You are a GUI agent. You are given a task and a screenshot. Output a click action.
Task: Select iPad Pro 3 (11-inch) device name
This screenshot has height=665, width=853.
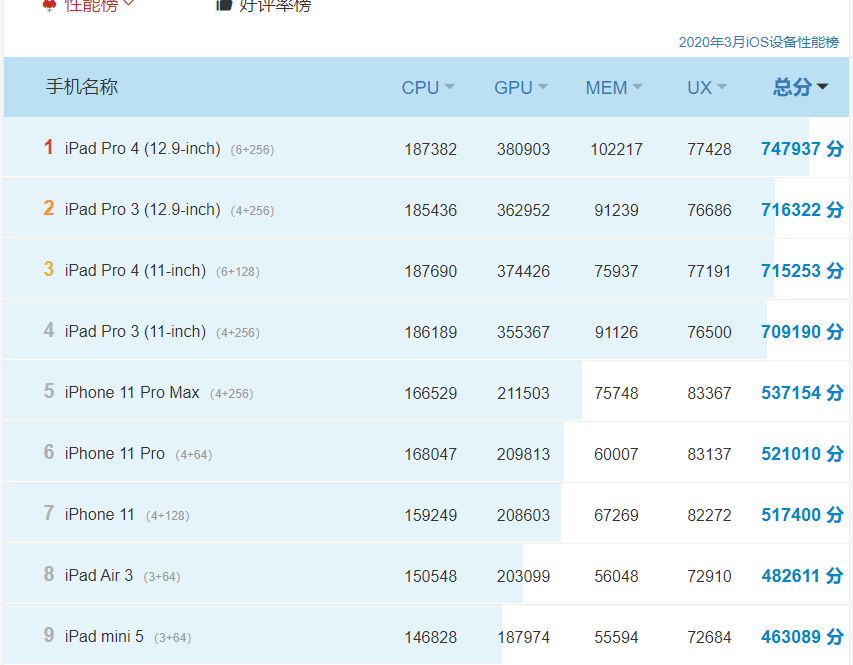point(135,331)
